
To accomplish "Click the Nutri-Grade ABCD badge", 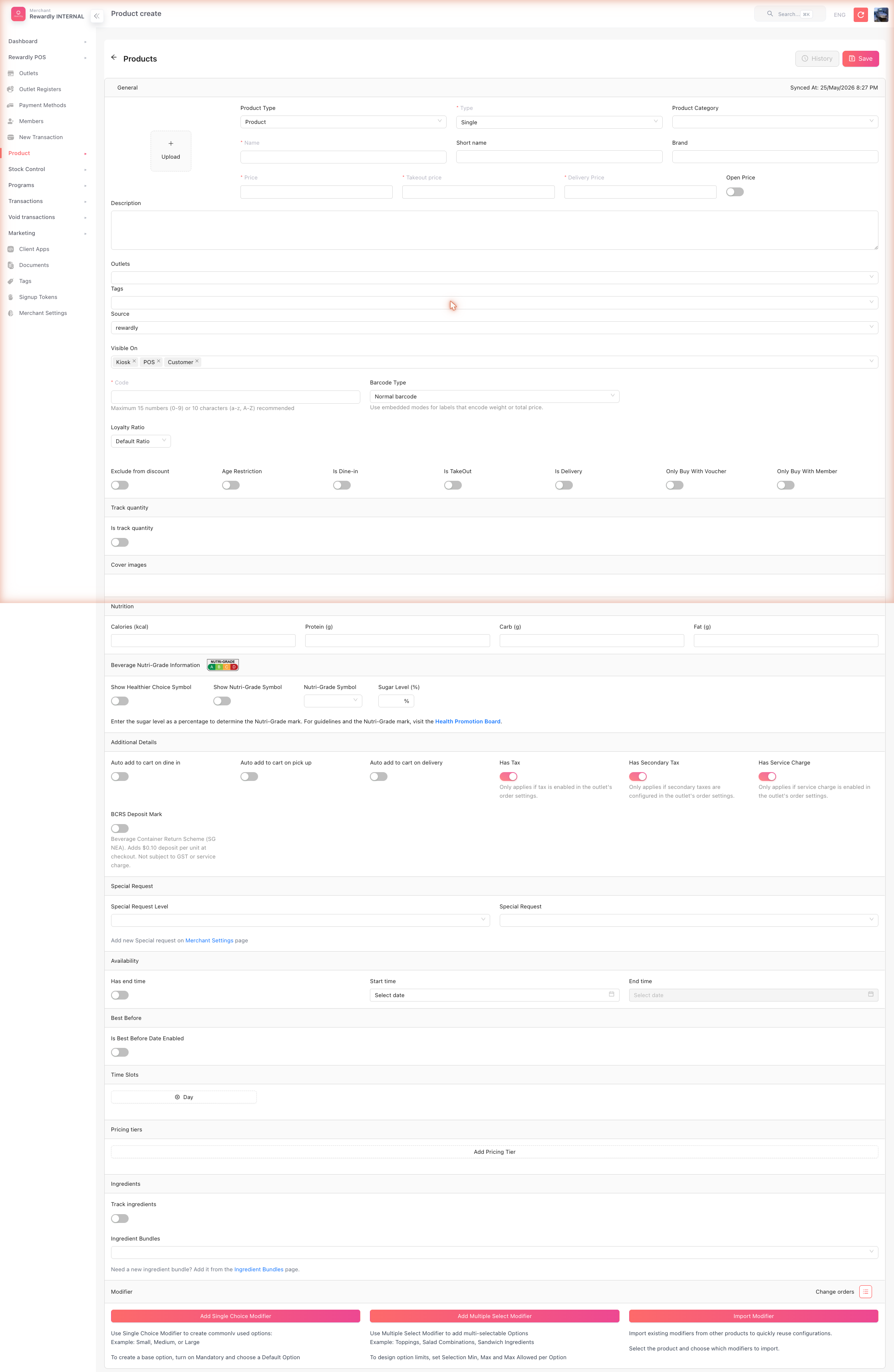I will (x=223, y=665).
